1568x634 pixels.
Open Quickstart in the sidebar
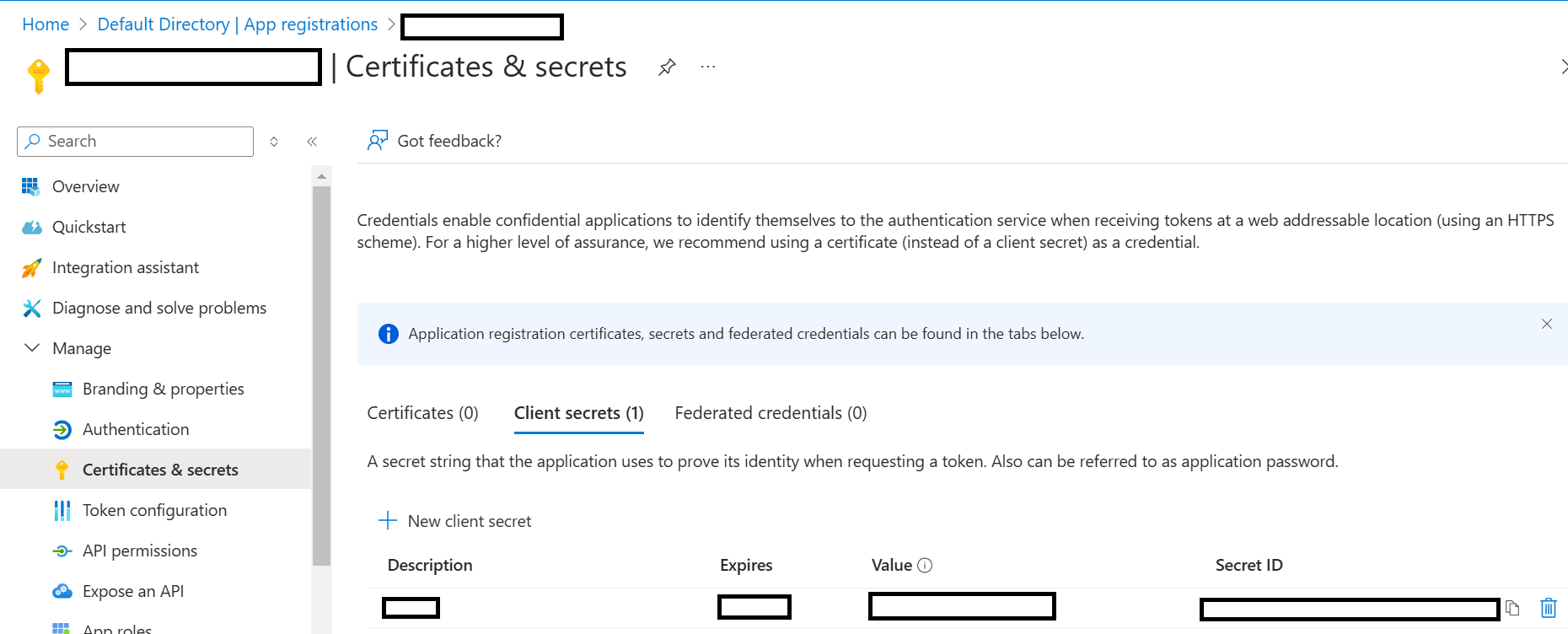click(89, 227)
